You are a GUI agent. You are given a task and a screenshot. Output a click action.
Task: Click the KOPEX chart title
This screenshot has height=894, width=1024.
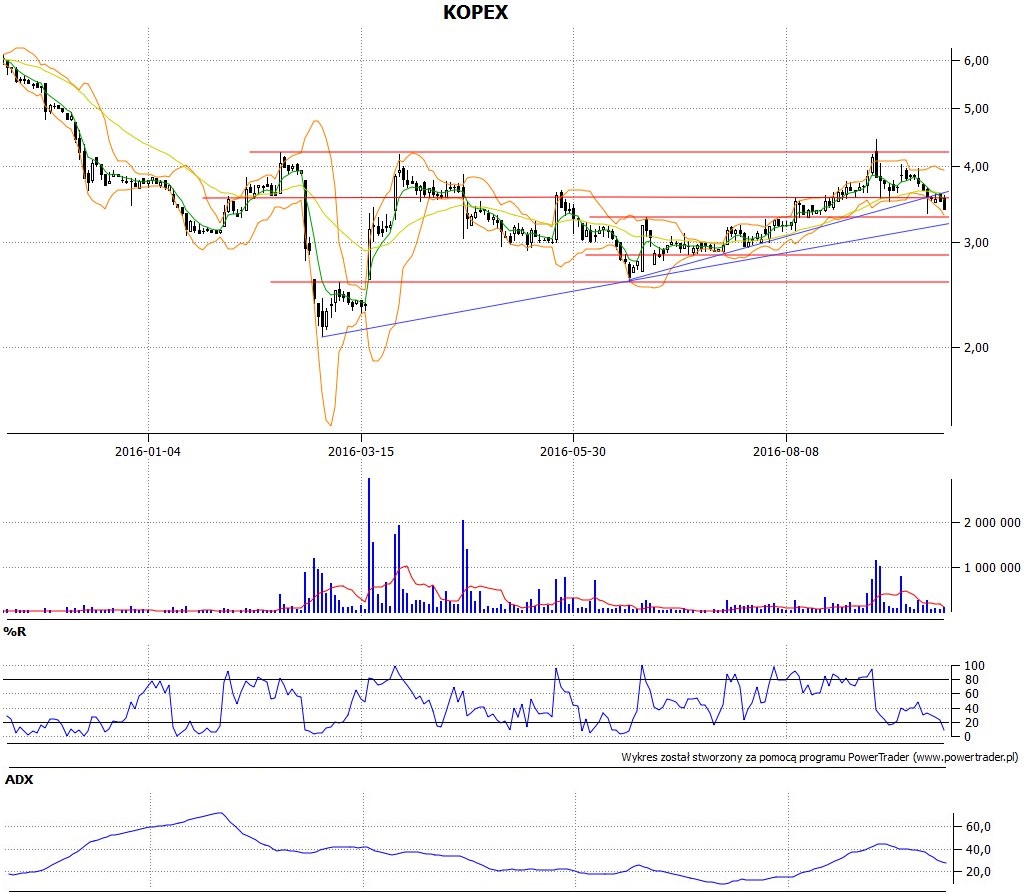[475, 12]
